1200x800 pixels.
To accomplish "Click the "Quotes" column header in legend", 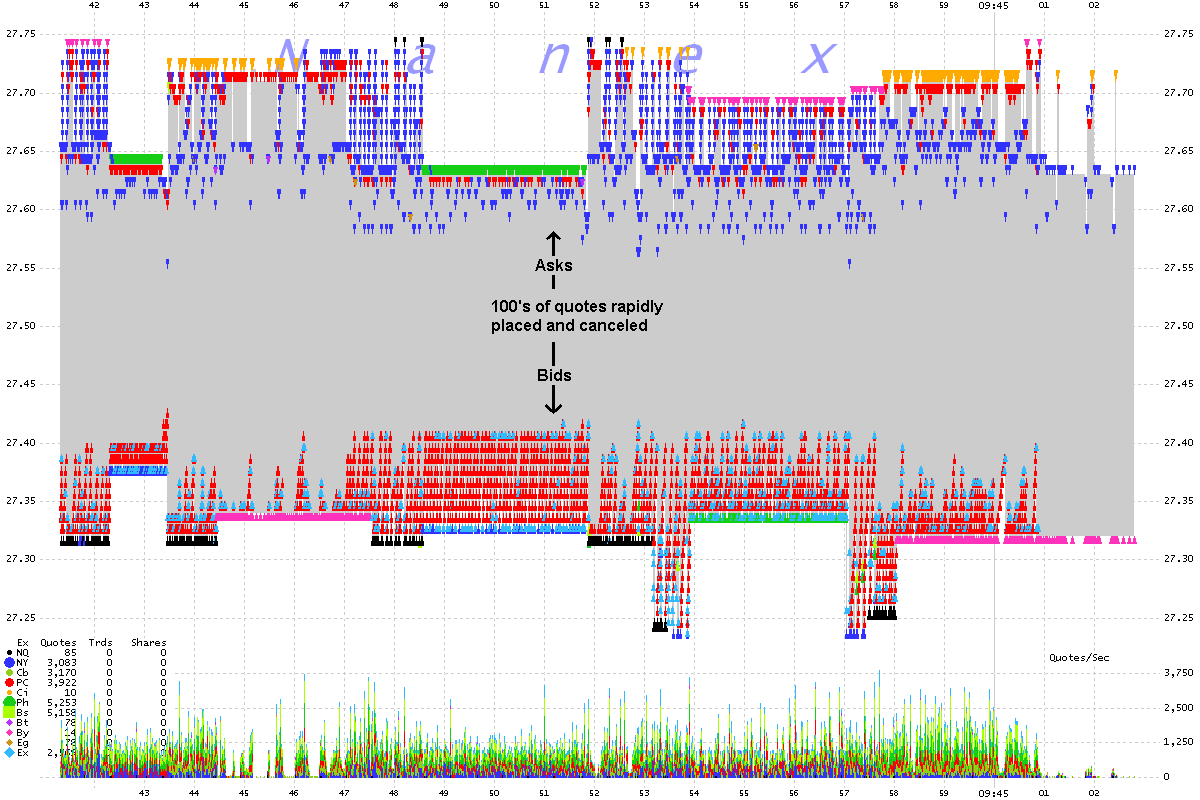I will pos(58,642).
